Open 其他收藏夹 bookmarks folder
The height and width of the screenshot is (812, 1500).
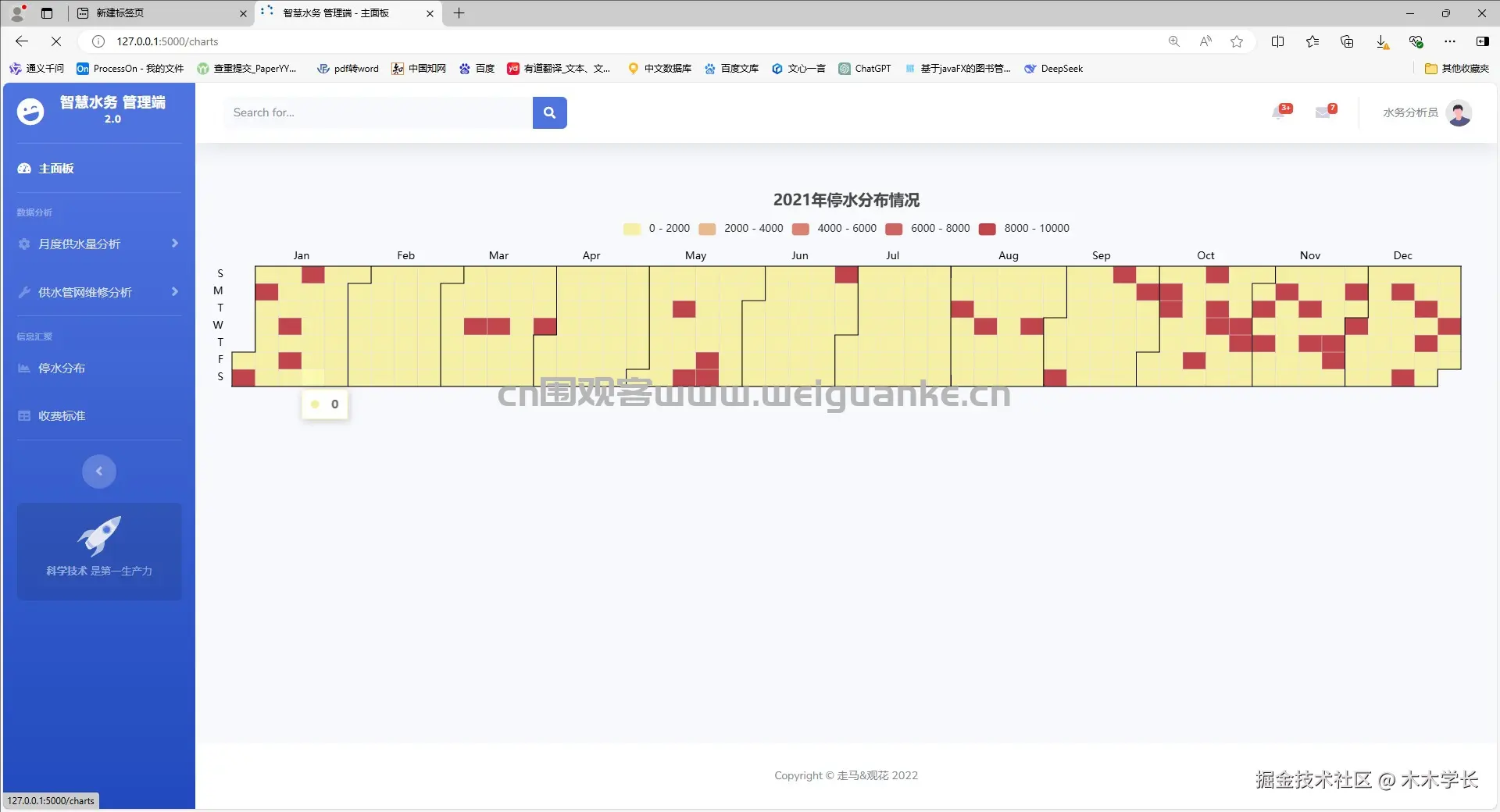1457,69
